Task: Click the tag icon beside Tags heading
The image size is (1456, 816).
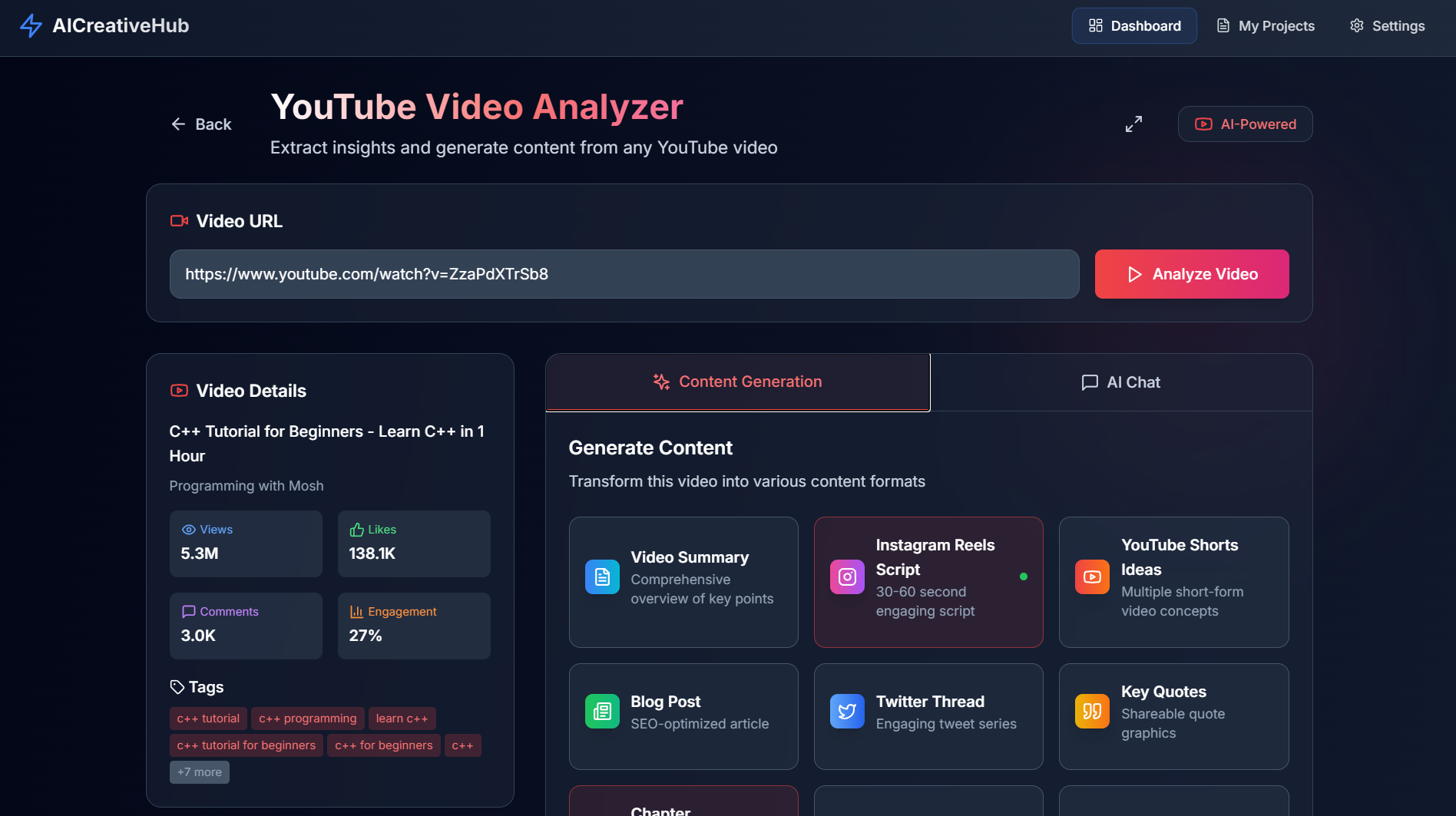Action: click(x=177, y=687)
